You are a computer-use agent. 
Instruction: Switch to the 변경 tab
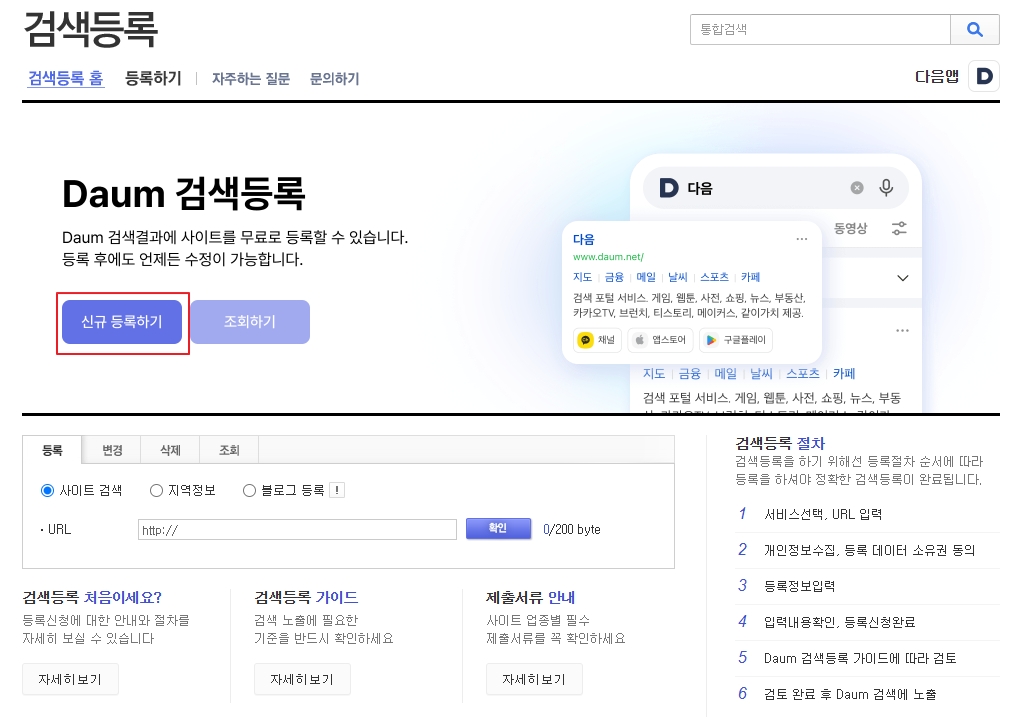[x=112, y=450]
